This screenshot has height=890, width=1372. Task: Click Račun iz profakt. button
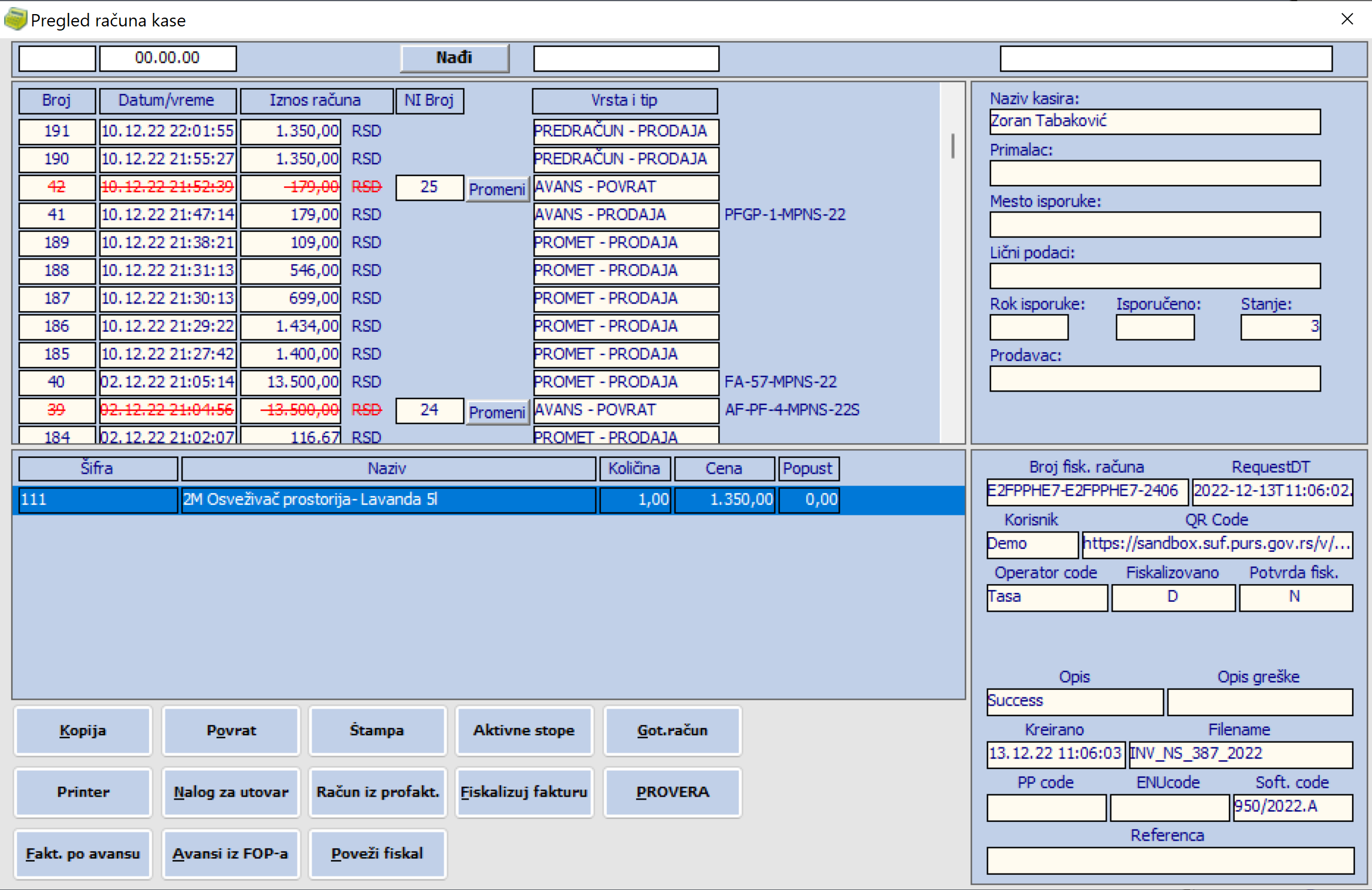tap(377, 792)
